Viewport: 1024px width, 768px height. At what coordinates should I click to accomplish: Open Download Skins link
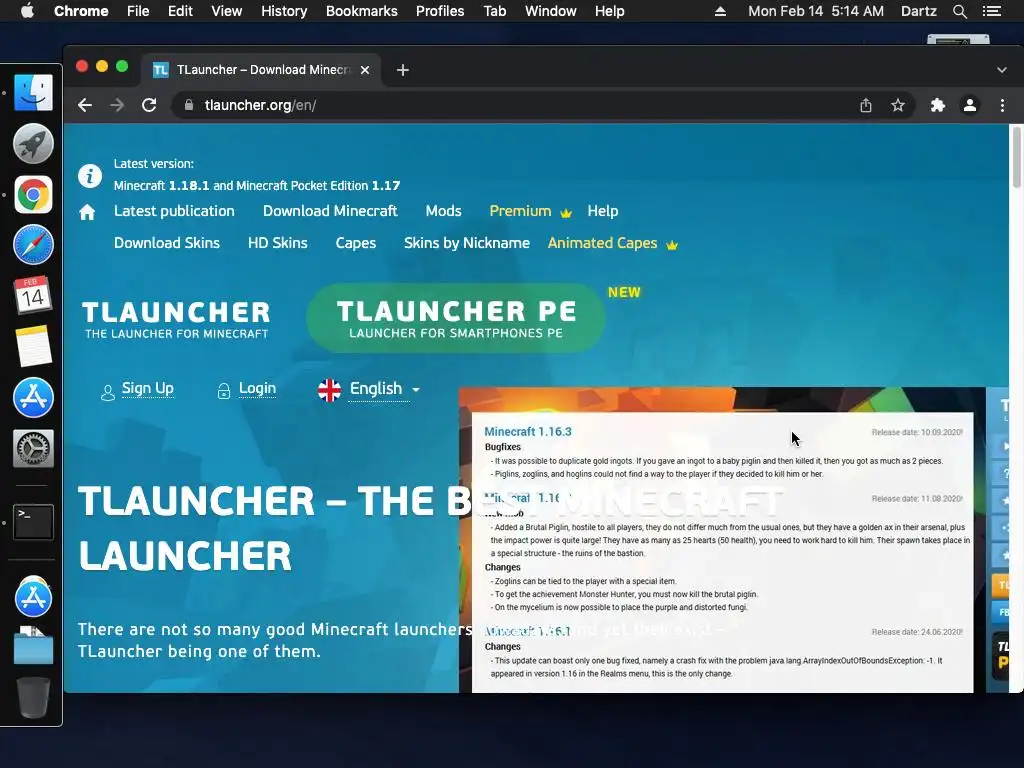point(167,243)
